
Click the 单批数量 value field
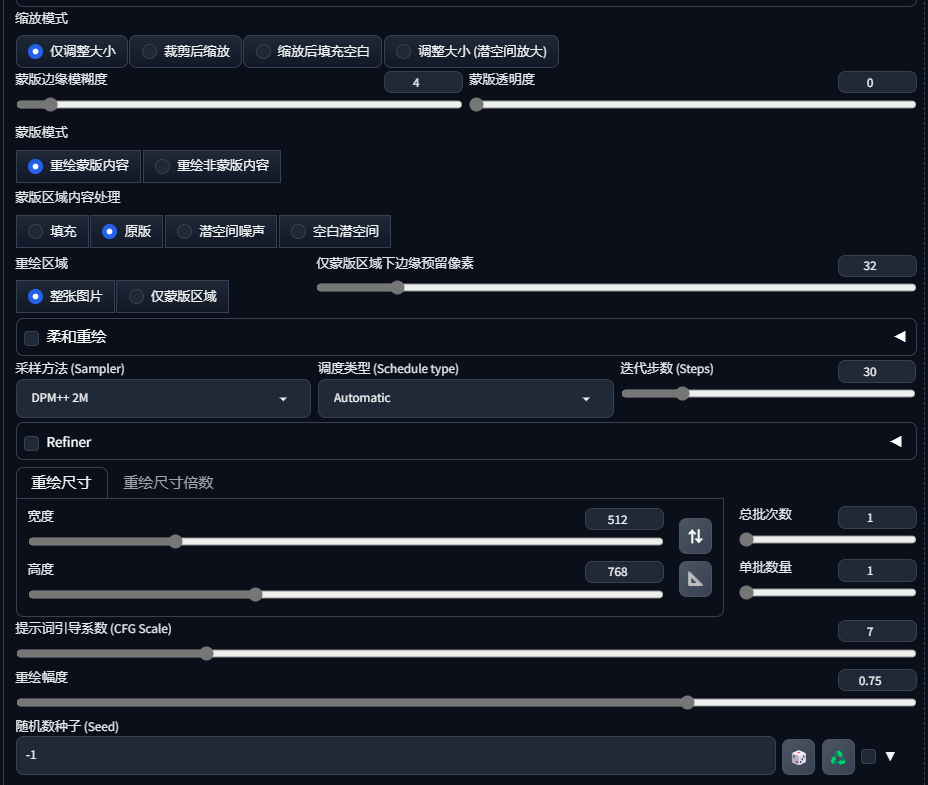[x=877, y=571]
